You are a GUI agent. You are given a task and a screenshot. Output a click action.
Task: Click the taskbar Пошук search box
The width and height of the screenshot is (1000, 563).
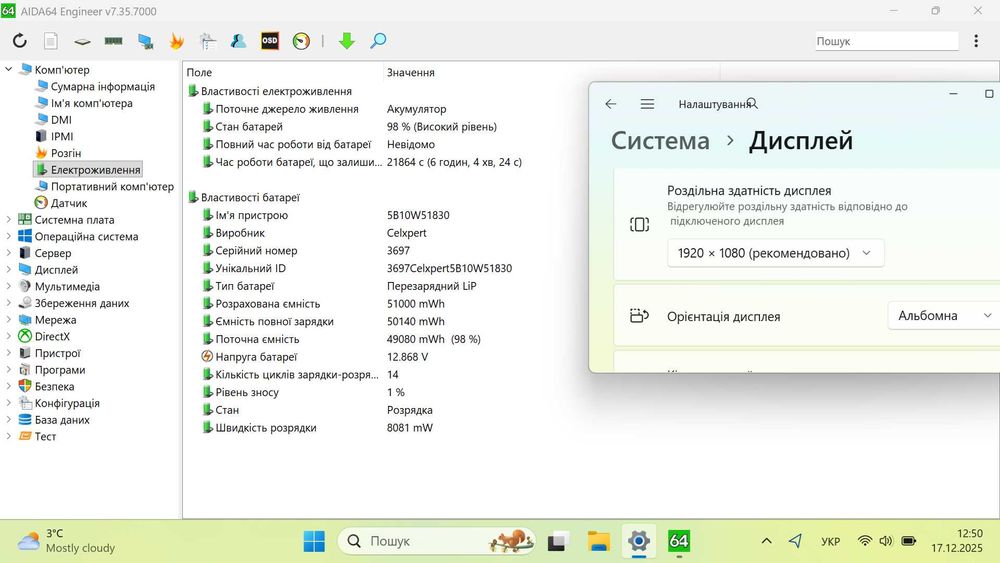point(436,541)
